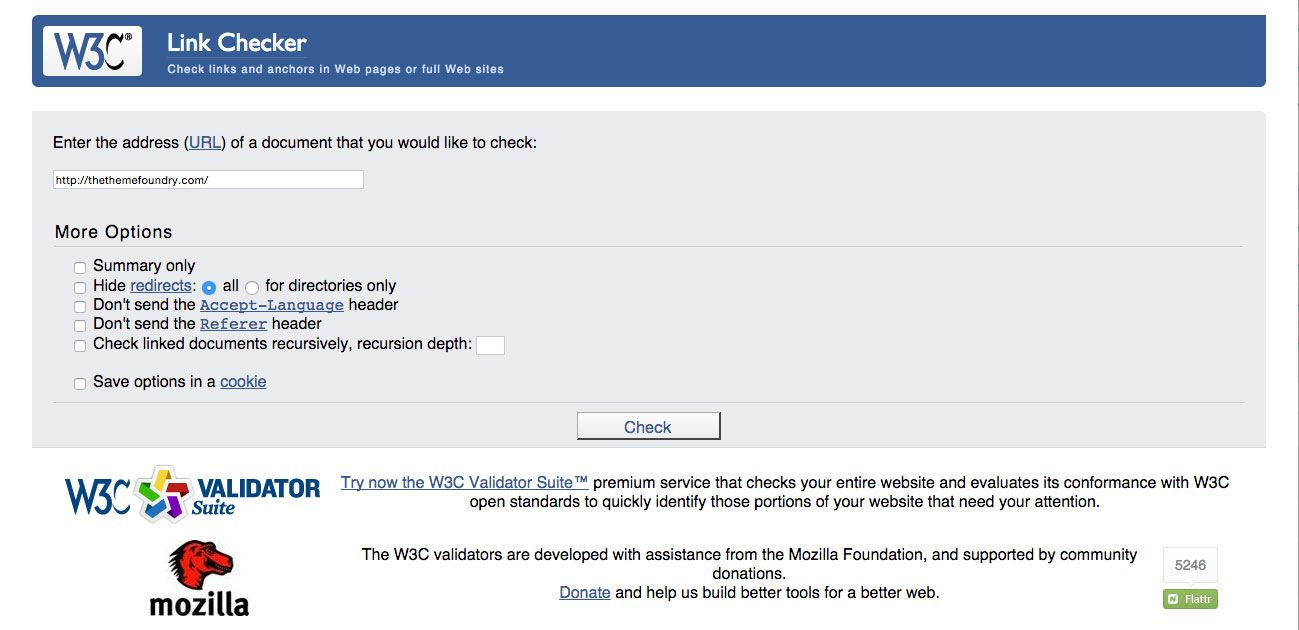1299x630 pixels.
Task: Click the green Flattr button
Action: [x=1190, y=599]
